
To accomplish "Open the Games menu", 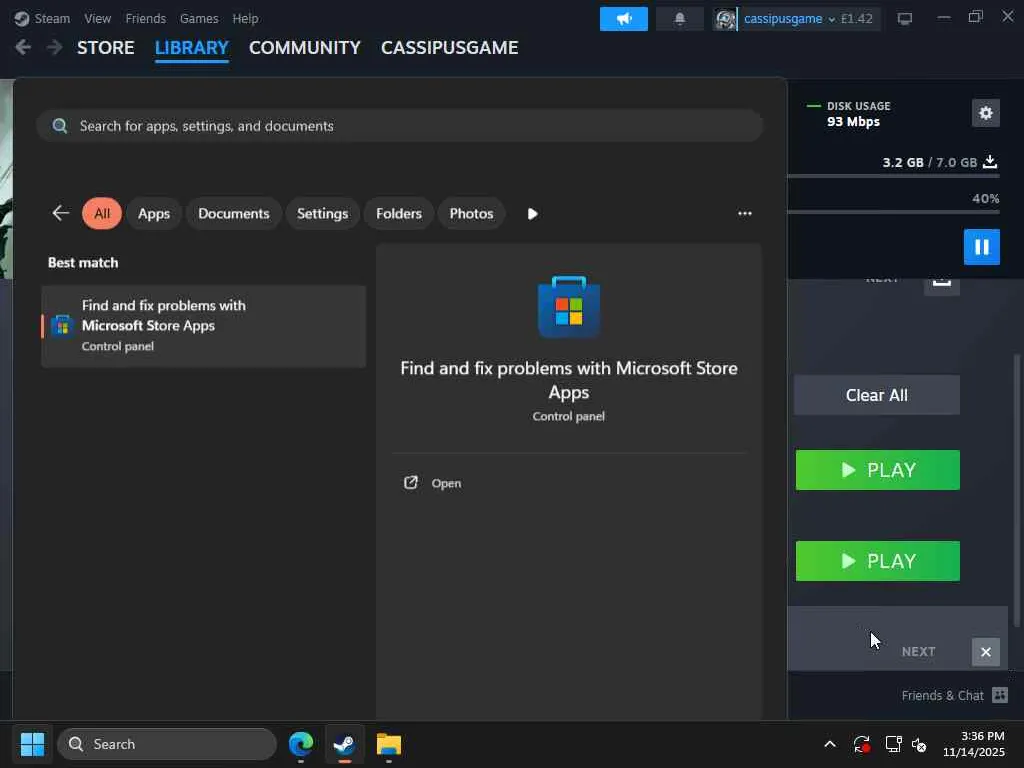I will 199,18.
